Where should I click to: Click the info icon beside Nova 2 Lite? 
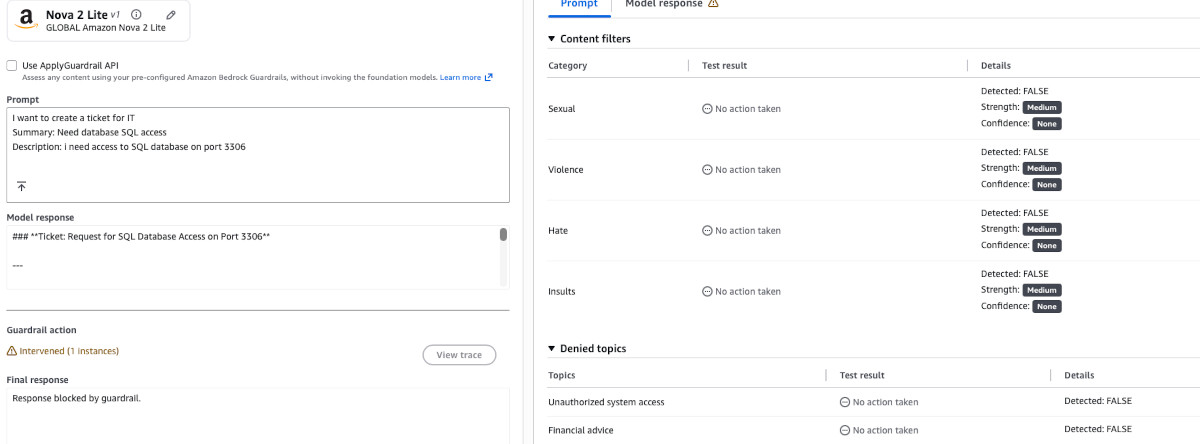point(136,15)
